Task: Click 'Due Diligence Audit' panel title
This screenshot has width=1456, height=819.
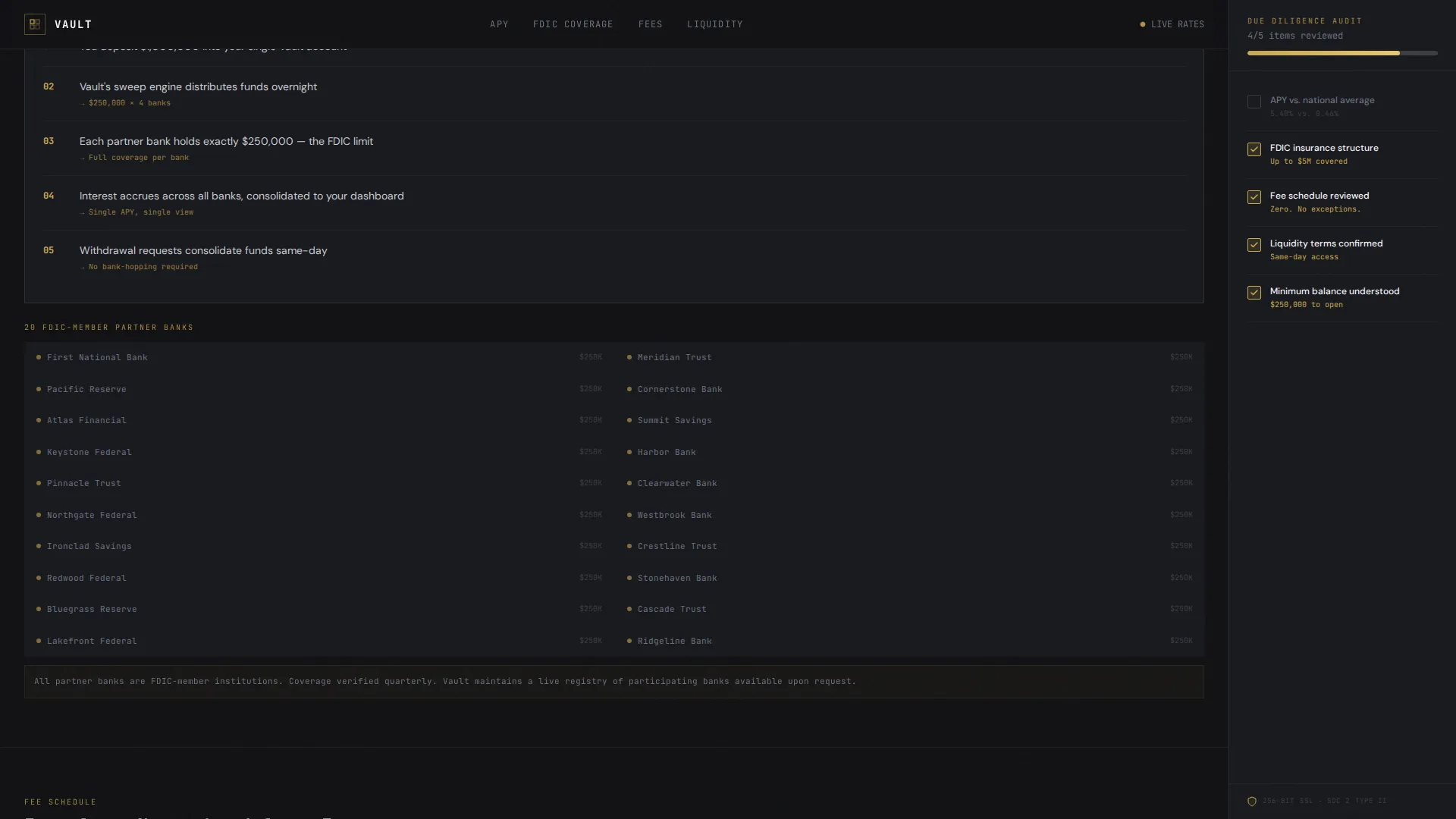Action: point(1304,21)
